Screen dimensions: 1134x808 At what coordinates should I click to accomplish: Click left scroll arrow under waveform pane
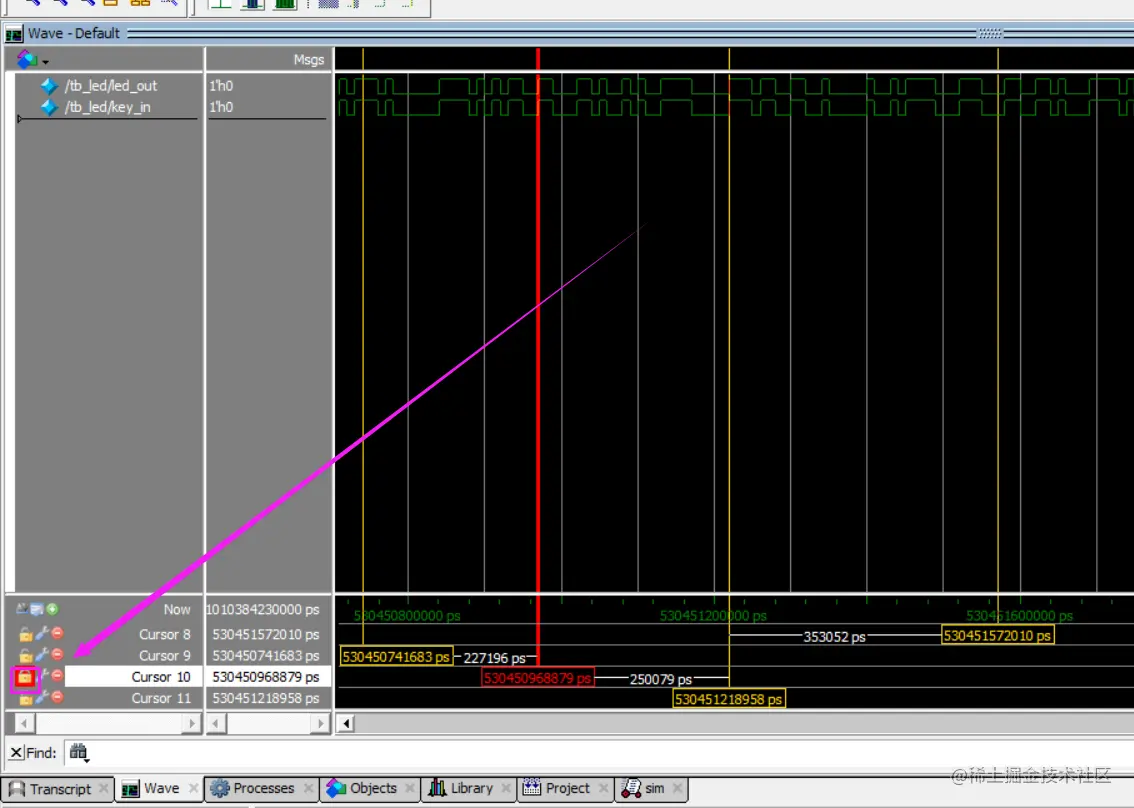[x=346, y=723]
